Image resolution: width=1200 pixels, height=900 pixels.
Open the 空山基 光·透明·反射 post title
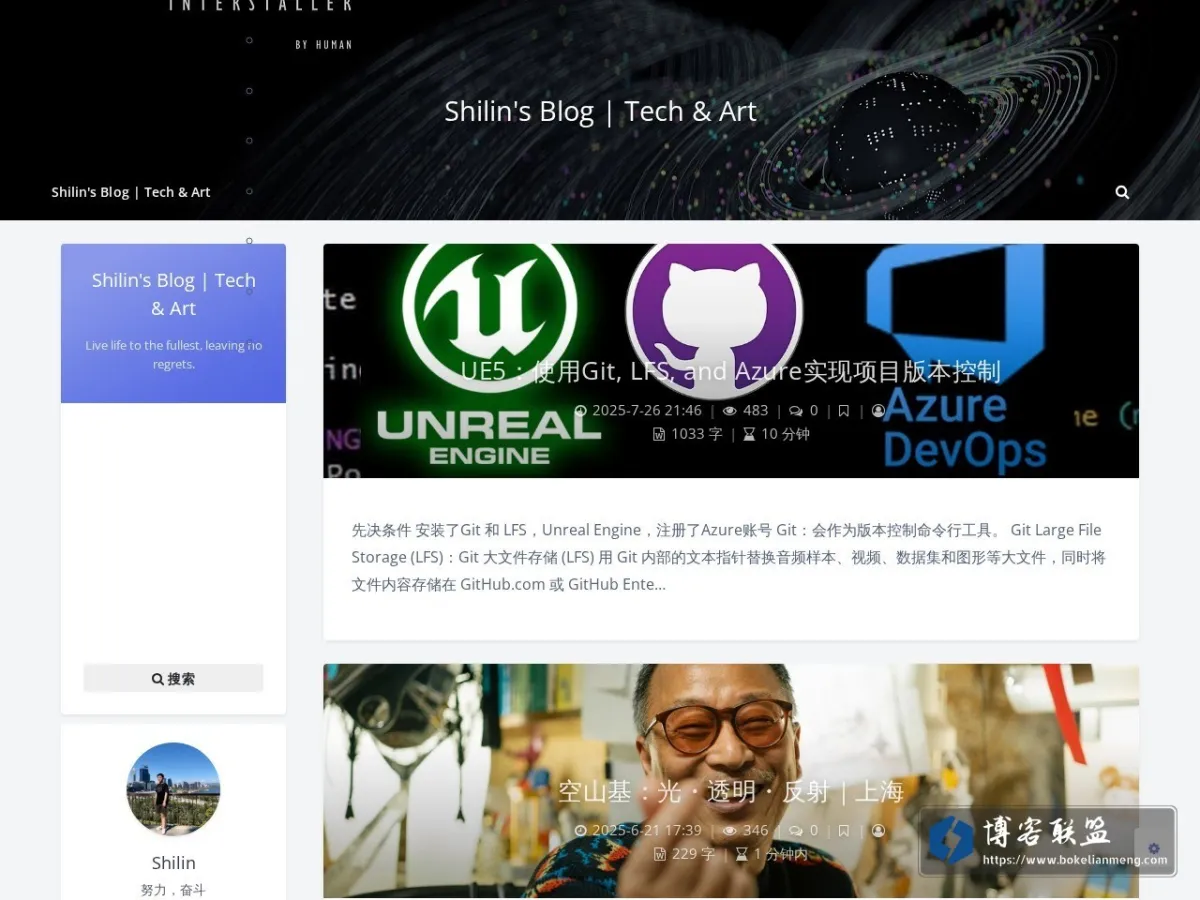tap(731, 791)
